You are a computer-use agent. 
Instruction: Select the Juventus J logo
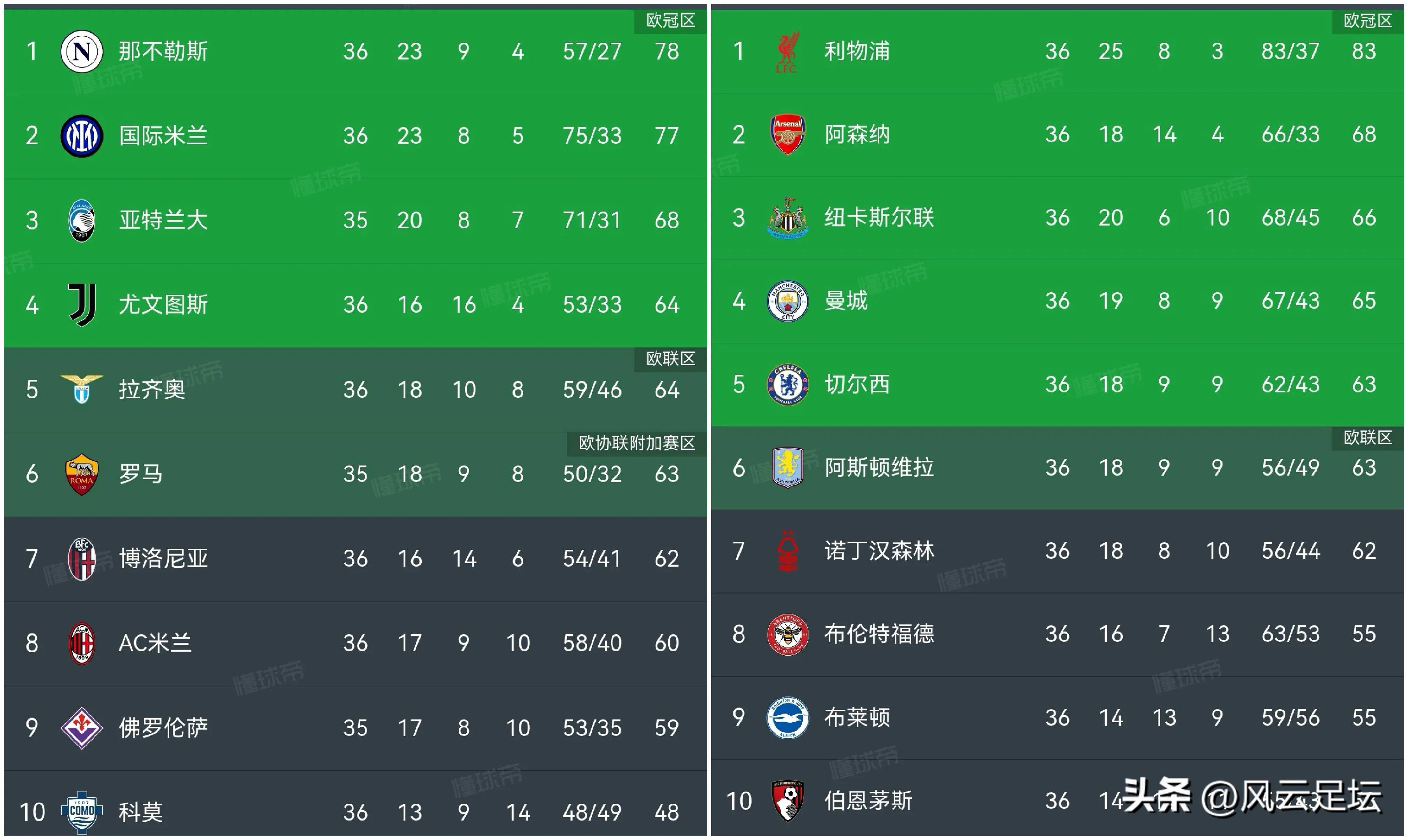click(x=82, y=304)
